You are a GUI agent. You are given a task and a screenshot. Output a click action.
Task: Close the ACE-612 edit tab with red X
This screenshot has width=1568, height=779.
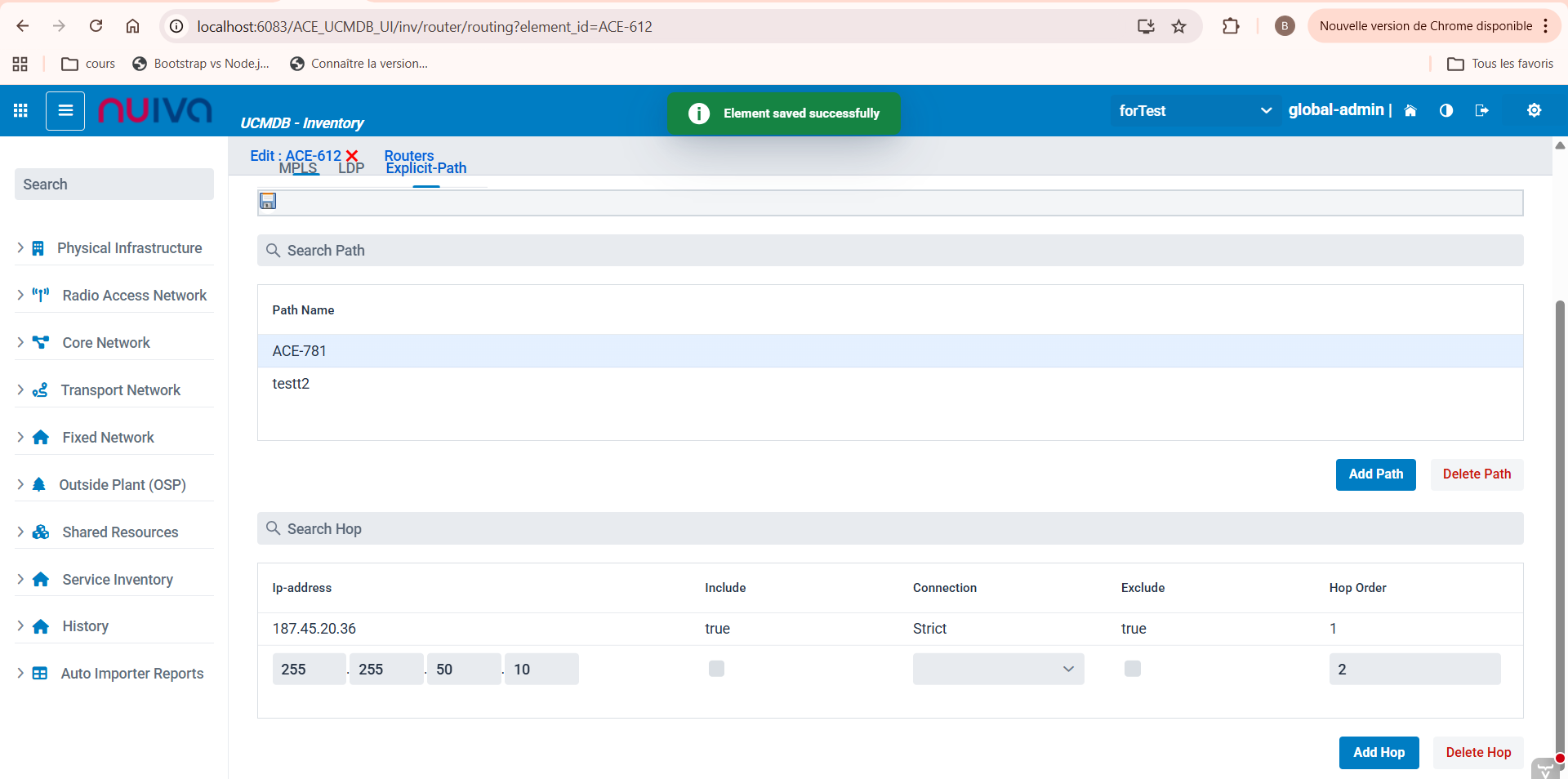tap(352, 155)
